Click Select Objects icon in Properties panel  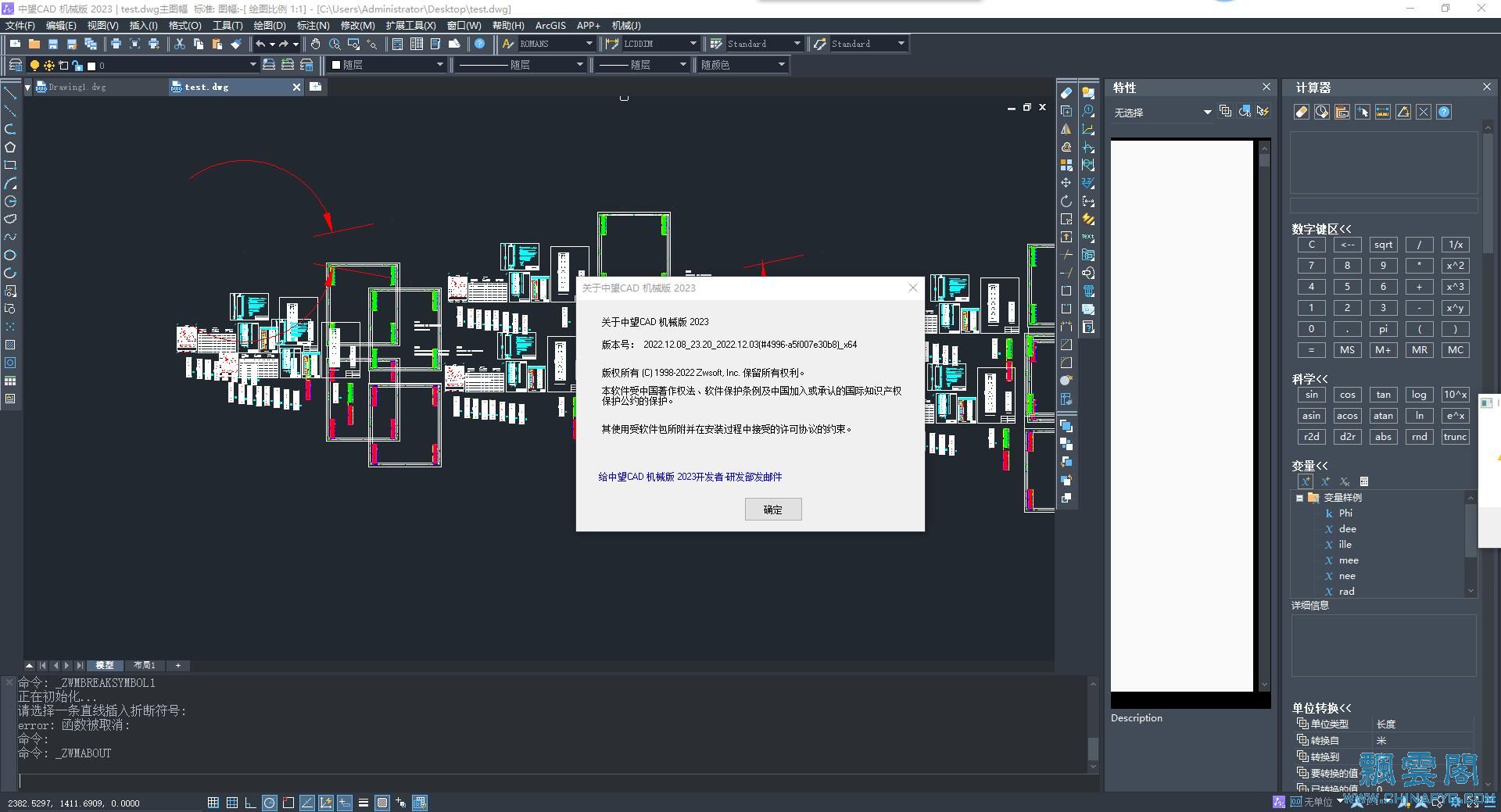[x=1245, y=112]
